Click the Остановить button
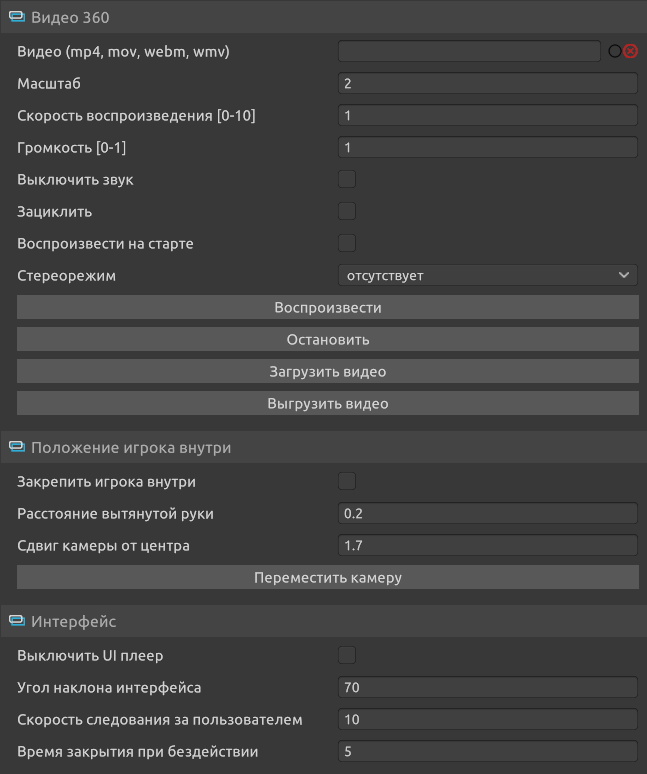This screenshot has height=774, width=647. click(327, 340)
